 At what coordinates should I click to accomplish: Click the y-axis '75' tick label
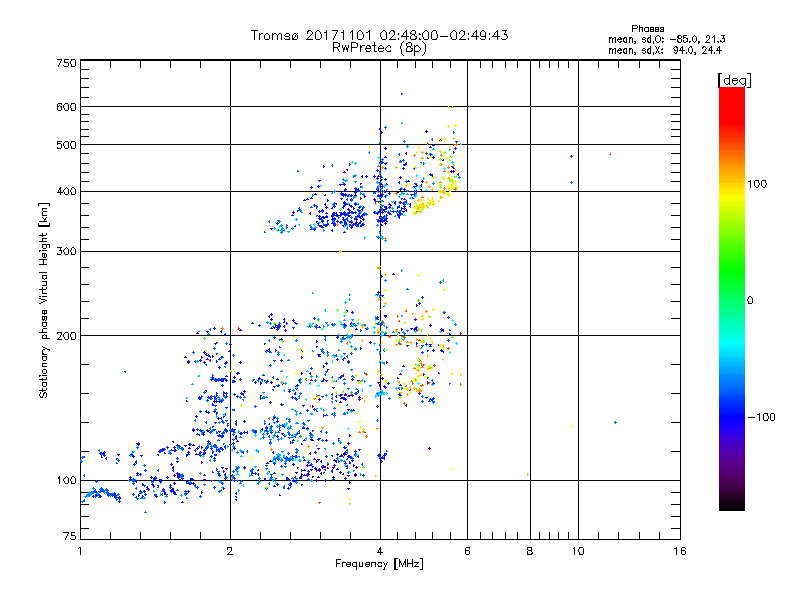(x=70, y=536)
